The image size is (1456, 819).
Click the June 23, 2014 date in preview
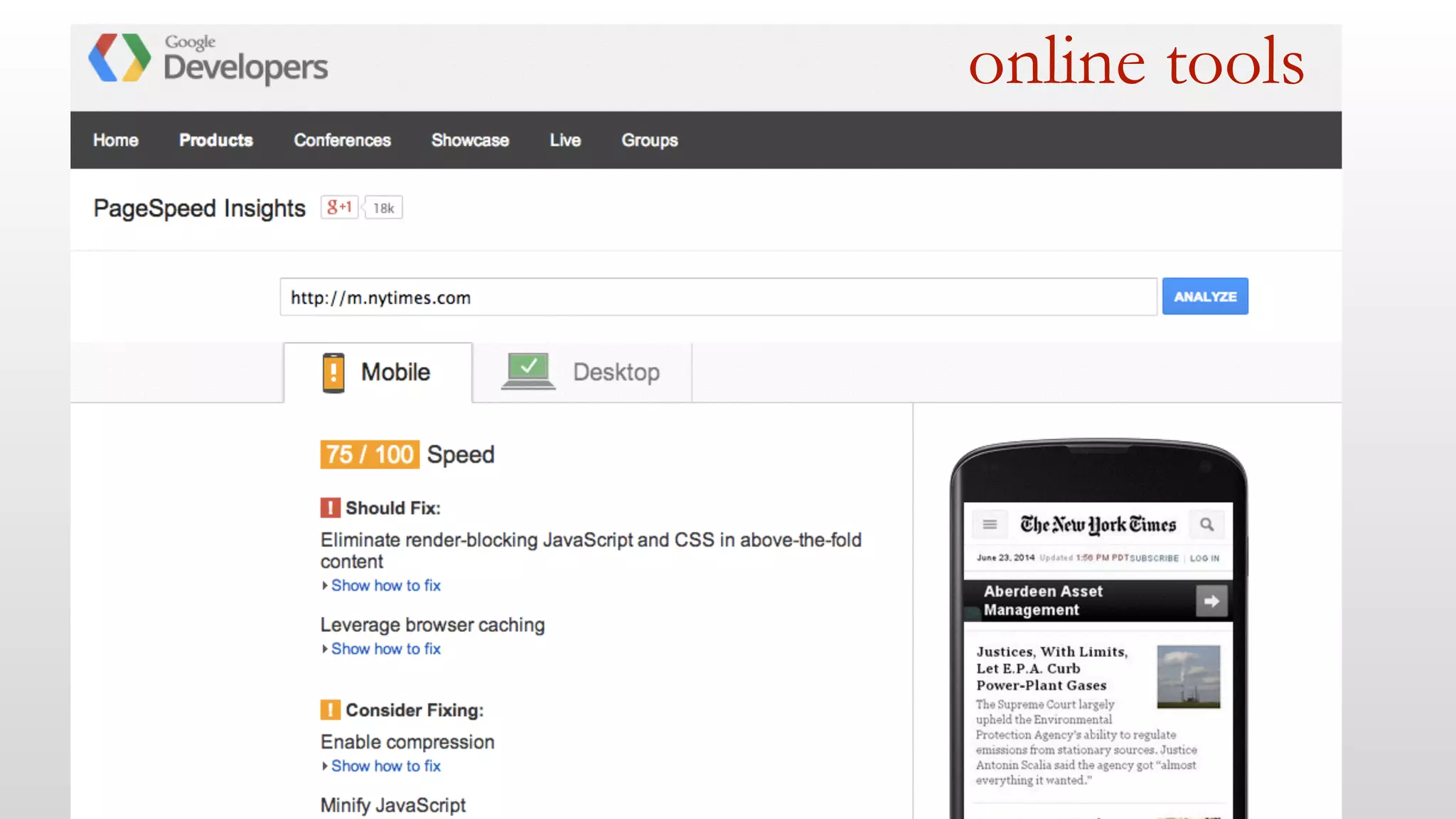coord(1005,557)
